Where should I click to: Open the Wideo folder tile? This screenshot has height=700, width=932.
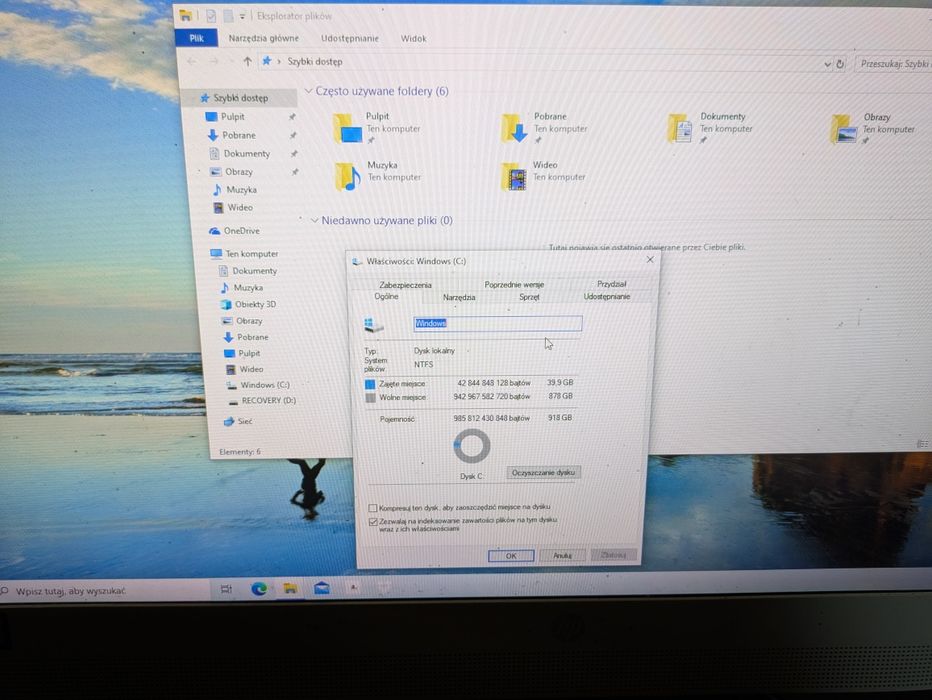click(x=544, y=176)
